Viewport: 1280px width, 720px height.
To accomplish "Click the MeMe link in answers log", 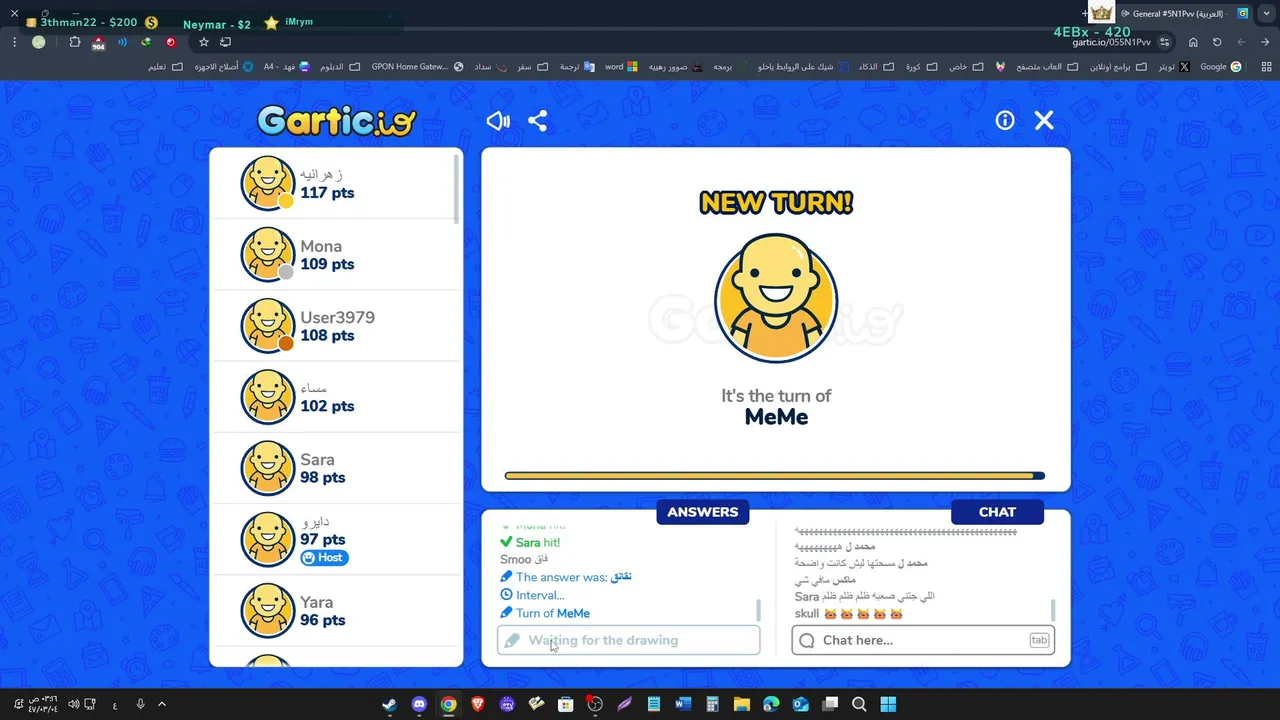I will pos(573,613).
